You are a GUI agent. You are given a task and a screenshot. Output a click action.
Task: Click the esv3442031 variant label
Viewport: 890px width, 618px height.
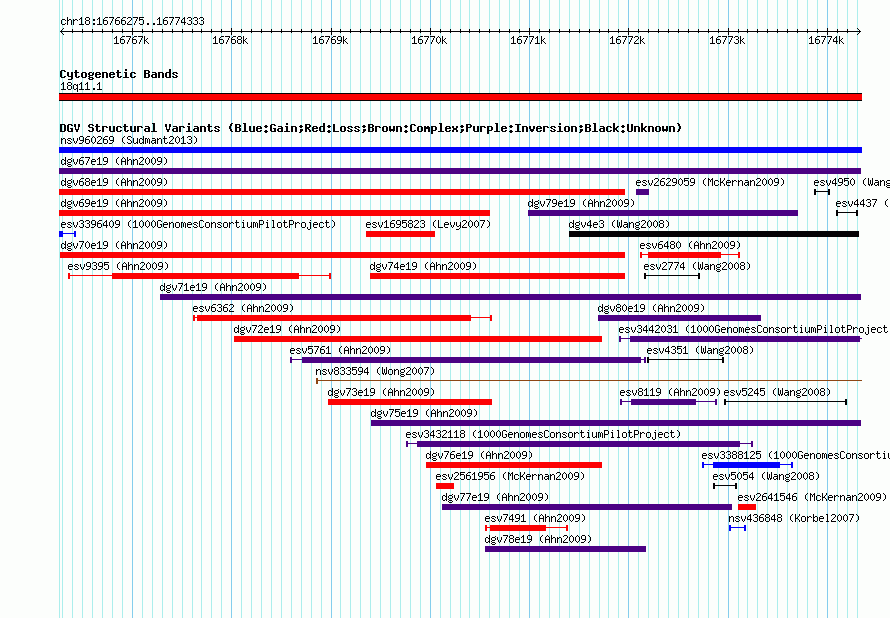point(754,329)
